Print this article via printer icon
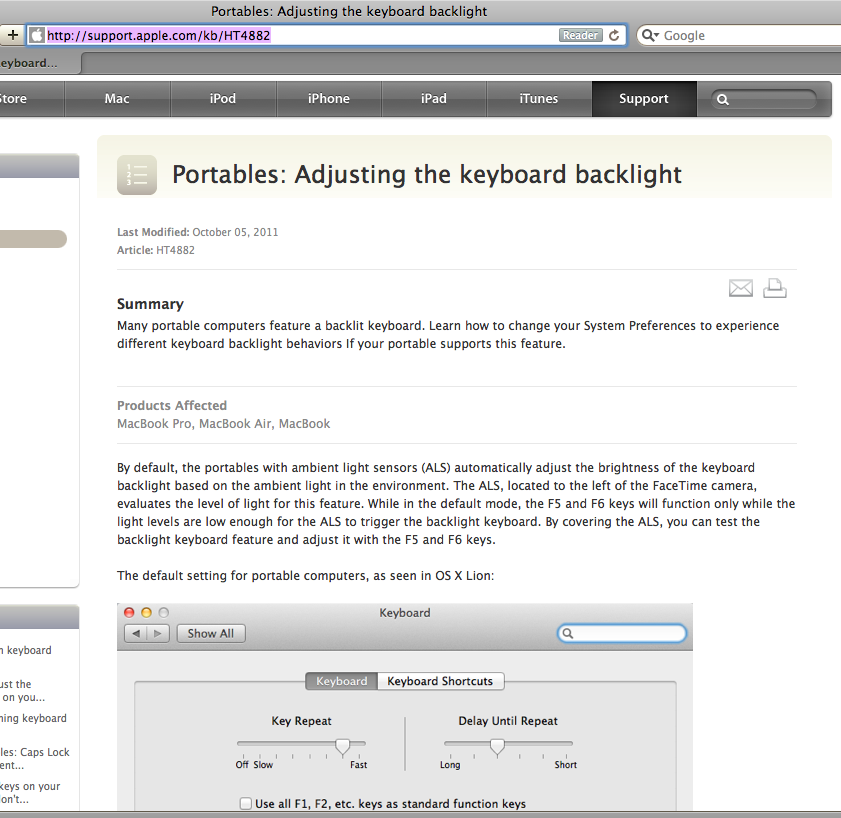This screenshot has width=841, height=818. pos(774,288)
